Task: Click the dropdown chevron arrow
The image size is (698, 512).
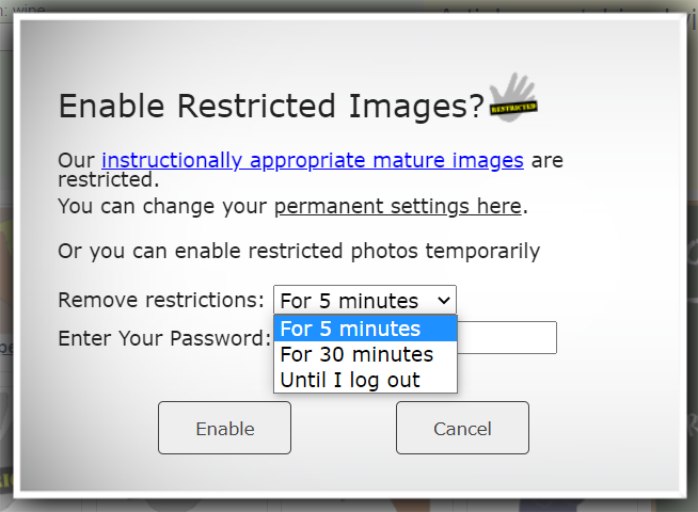Action: coord(444,301)
